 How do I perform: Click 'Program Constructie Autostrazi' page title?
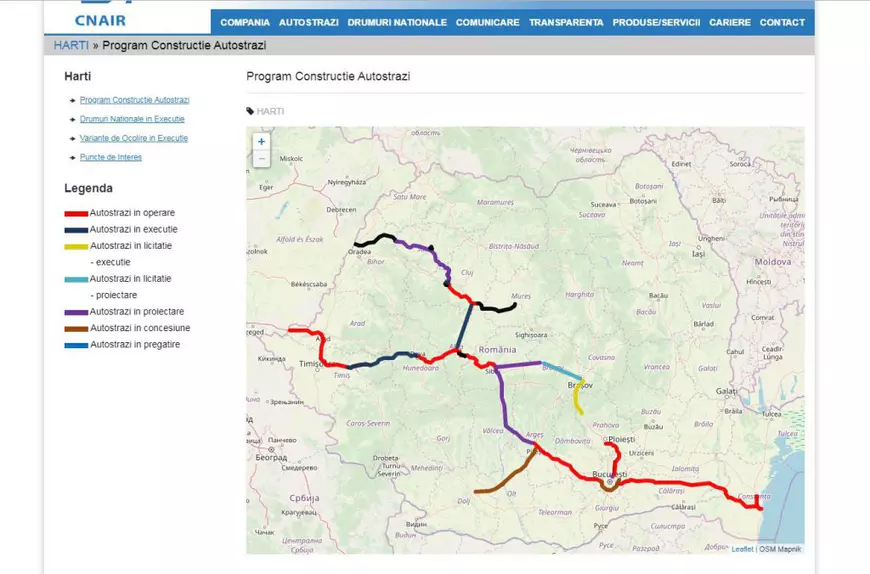tap(328, 77)
